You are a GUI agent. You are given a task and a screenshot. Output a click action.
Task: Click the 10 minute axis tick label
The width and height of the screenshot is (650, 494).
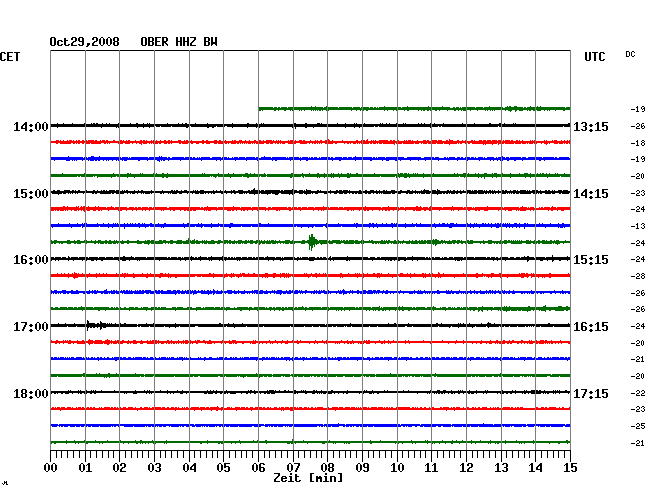click(x=397, y=467)
